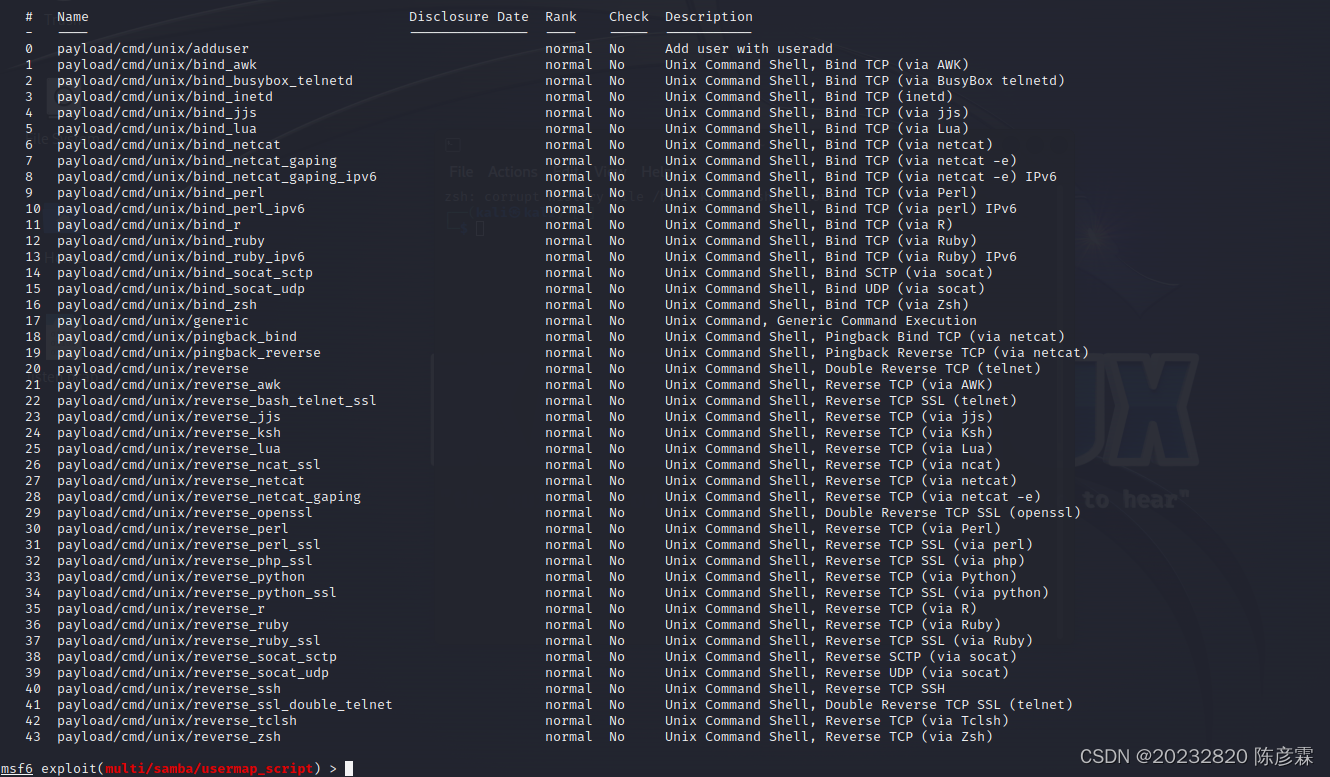Select 'Pingback Bind TCP (via netcat)' description
Screen dimensions: 1330x777
[x=945, y=337]
